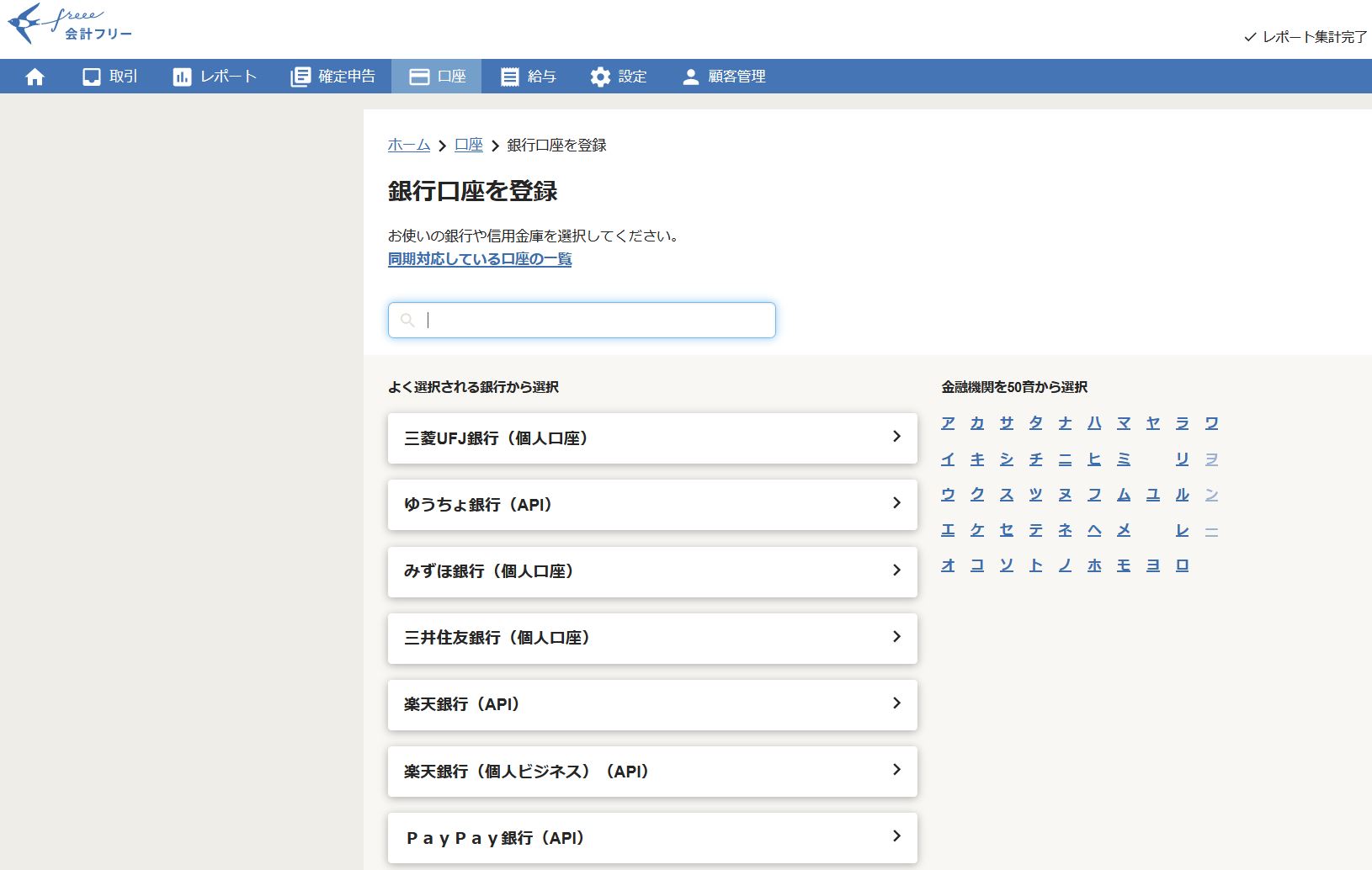Click the ホーム breadcrumb link
Viewport: 1372px width, 870px height.
tap(409, 145)
